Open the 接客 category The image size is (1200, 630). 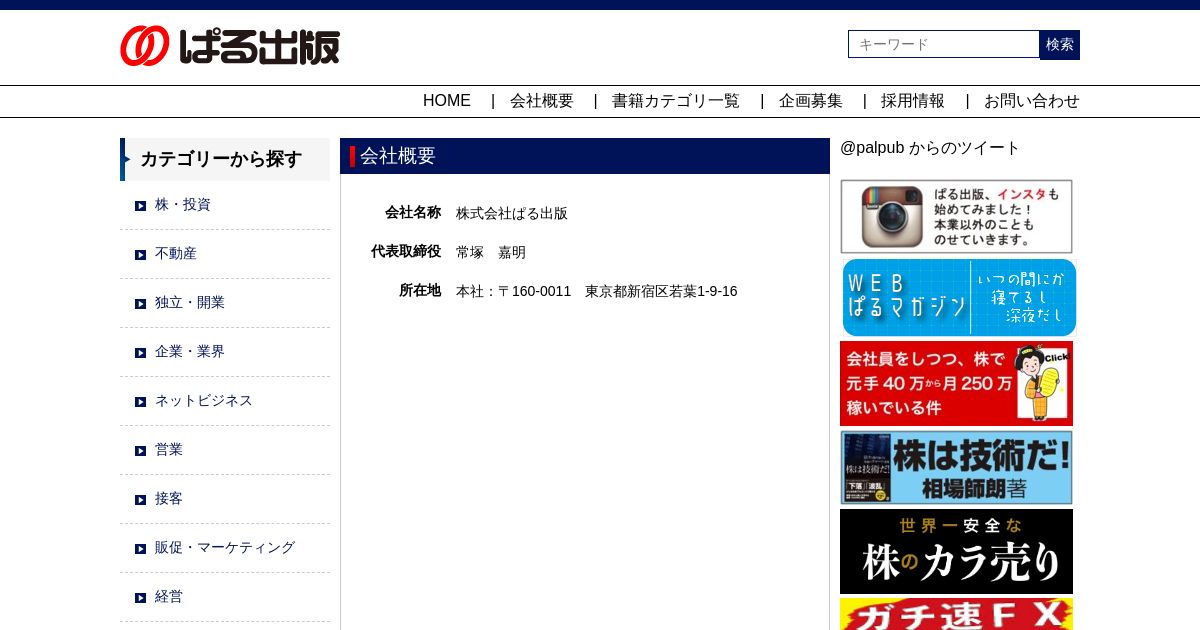169,498
